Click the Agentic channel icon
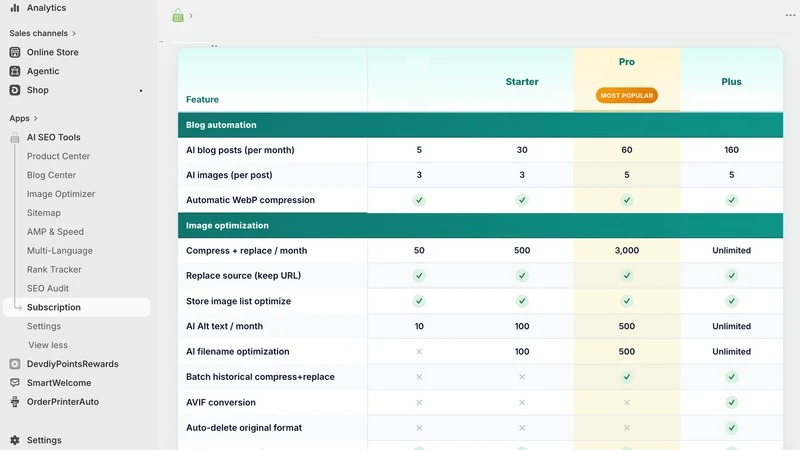This screenshot has width=800, height=450. [15, 71]
